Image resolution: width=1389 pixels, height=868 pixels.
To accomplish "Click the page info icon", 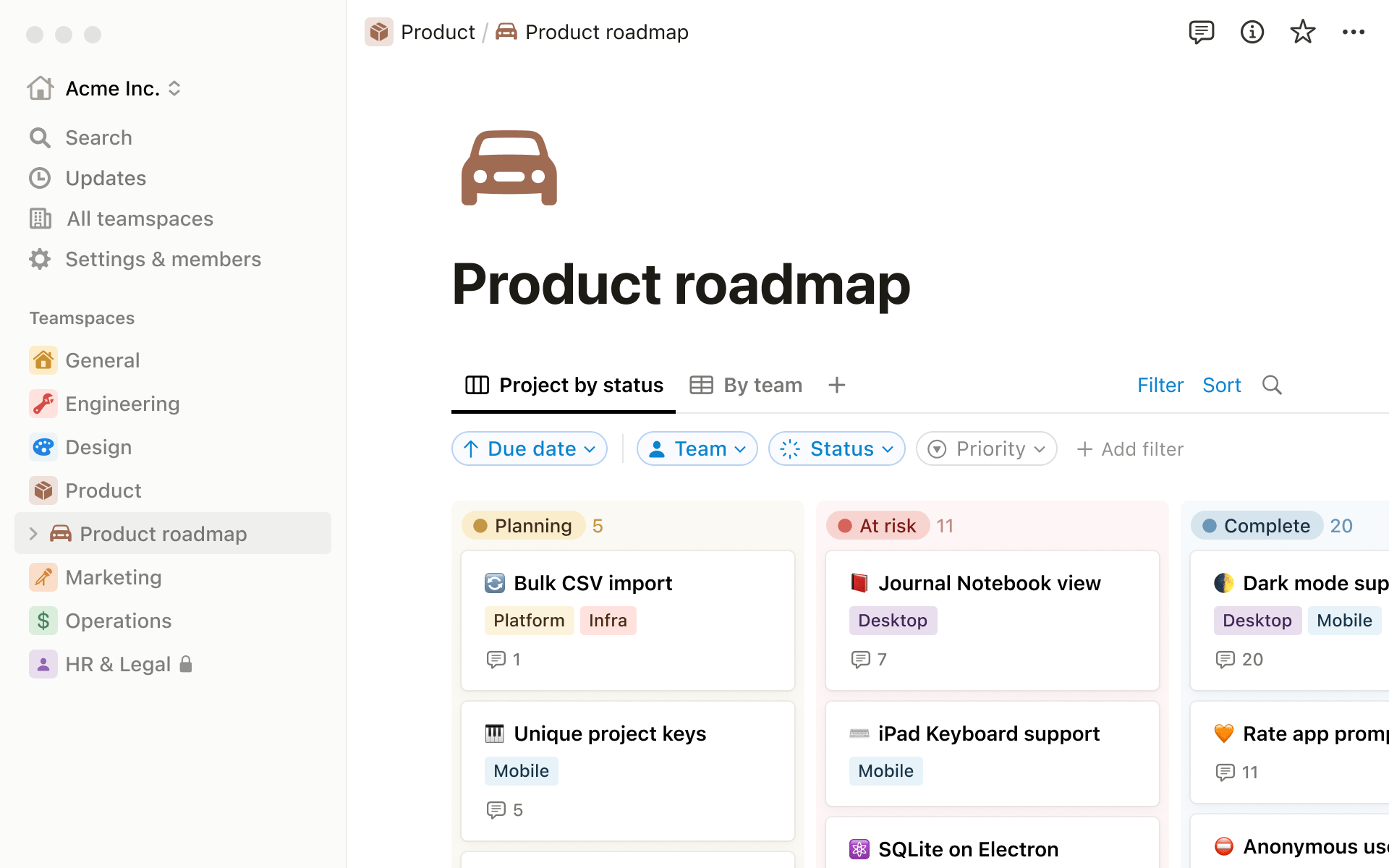I will tap(1252, 32).
